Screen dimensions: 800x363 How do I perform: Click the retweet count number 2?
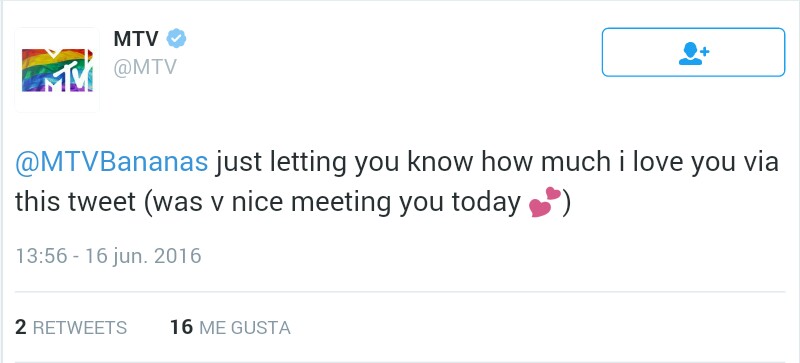(20, 327)
